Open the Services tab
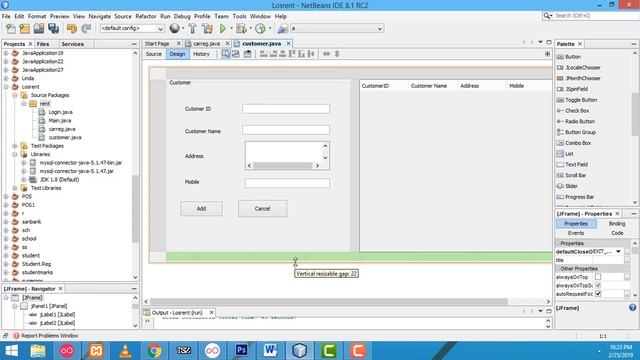640x360 pixels. [73, 44]
